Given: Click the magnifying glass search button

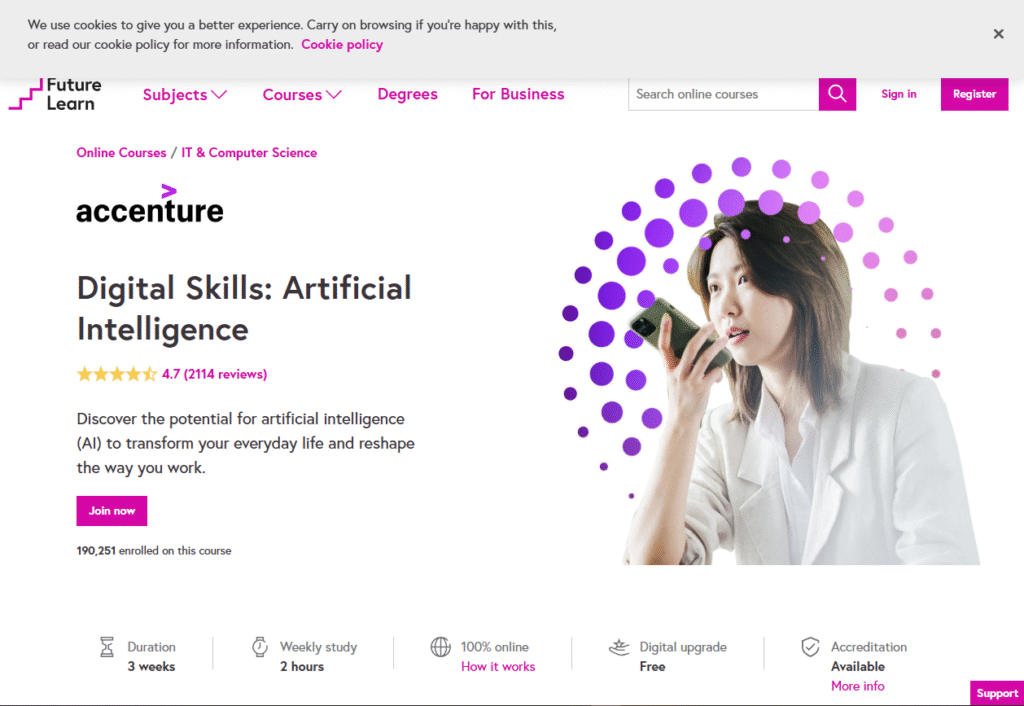Looking at the screenshot, I should pos(837,94).
